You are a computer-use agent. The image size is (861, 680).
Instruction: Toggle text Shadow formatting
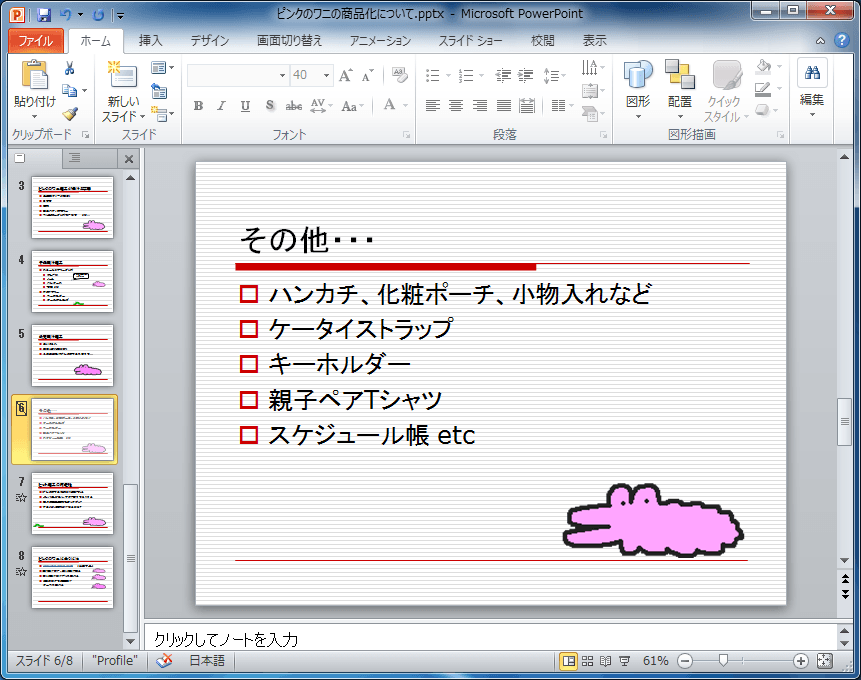270,105
